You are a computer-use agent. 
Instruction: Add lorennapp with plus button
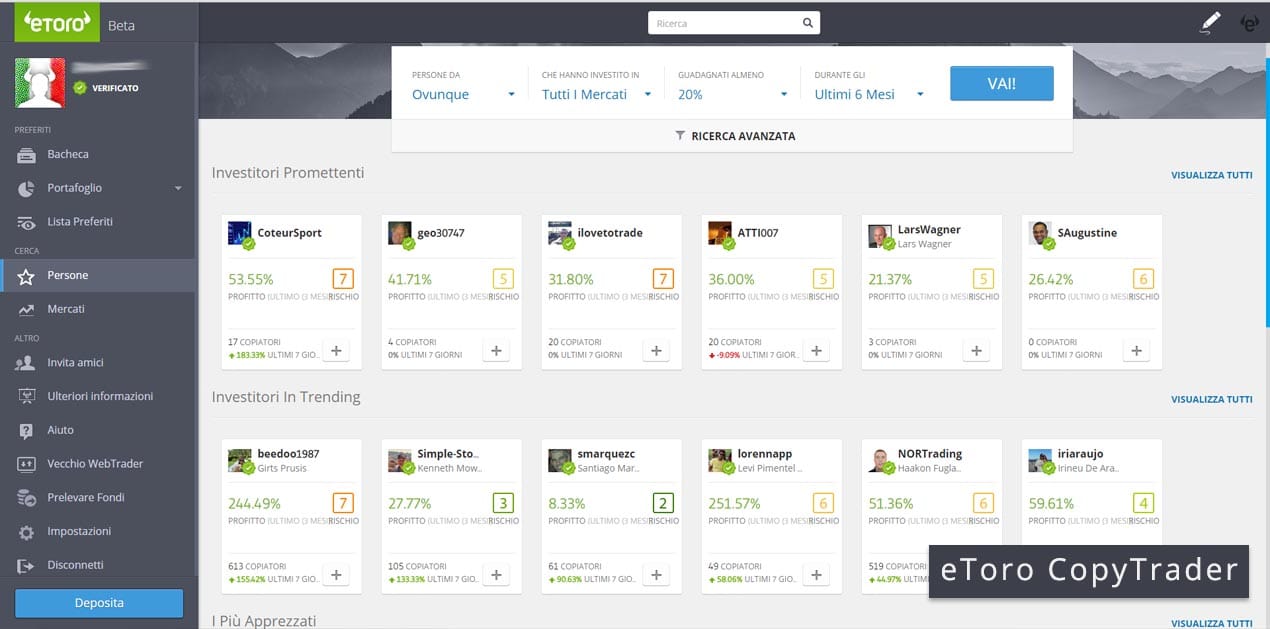click(x=816, y=575)
